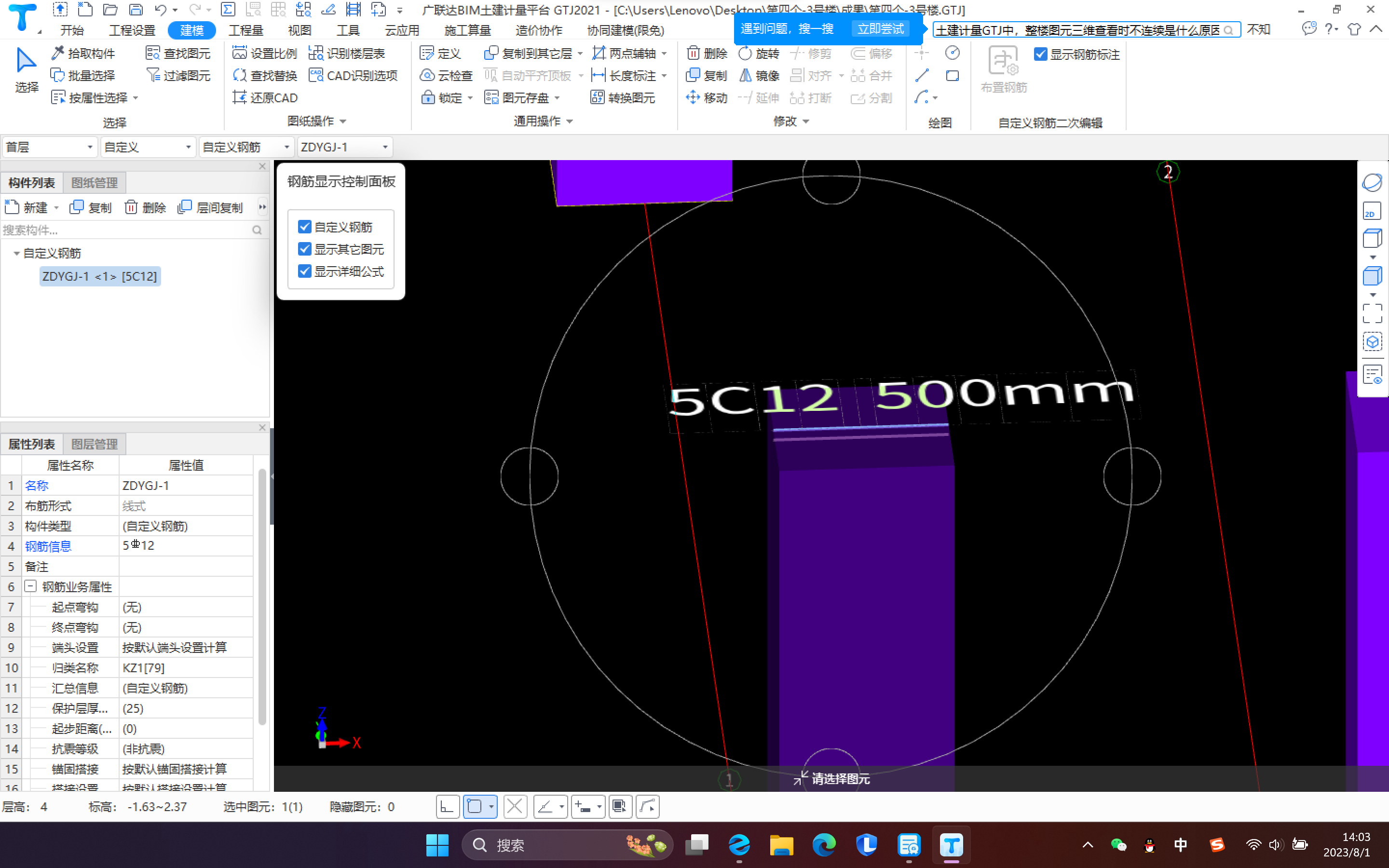The image size is (1389, 868).
Task: Click the orbit view icon
Action: [x=1372, y=183]
